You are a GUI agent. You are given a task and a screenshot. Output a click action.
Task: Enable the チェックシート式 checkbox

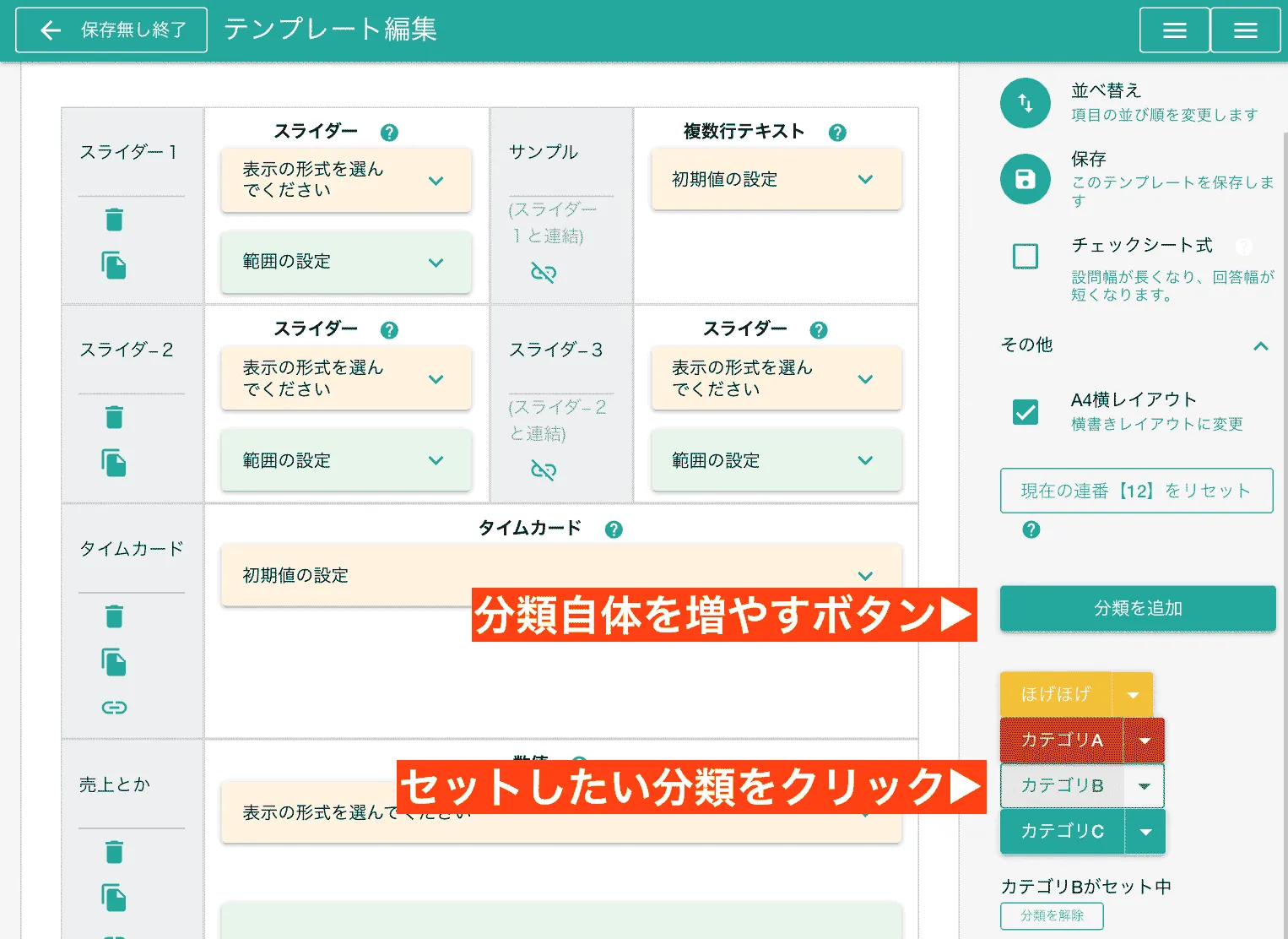1025,256
